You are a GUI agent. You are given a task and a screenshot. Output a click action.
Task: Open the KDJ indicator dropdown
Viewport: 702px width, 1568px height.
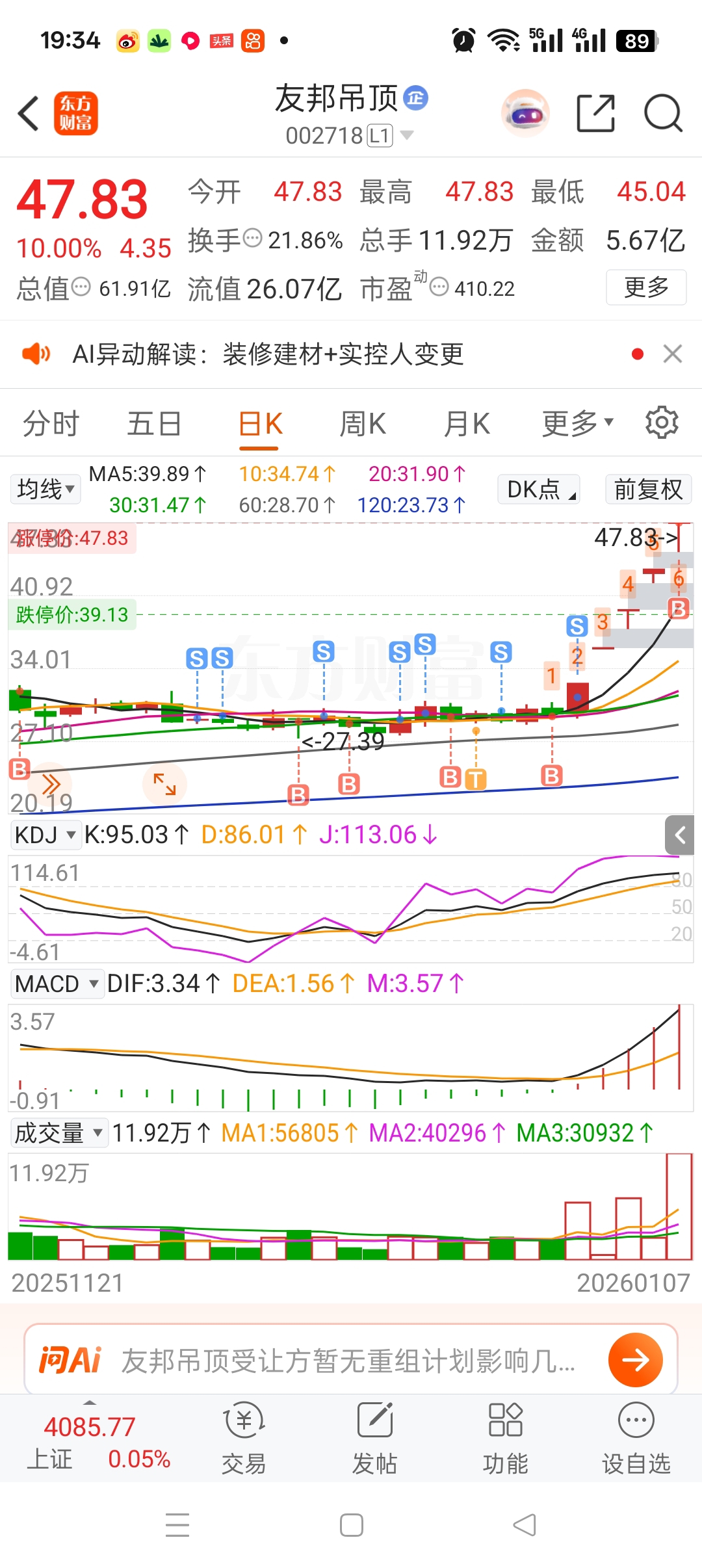(x=45, y=835)
